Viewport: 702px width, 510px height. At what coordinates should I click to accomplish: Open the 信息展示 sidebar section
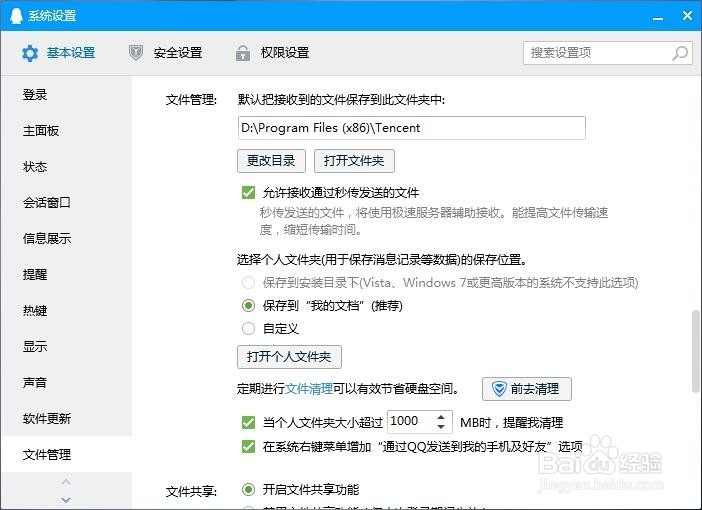(66, 238)
